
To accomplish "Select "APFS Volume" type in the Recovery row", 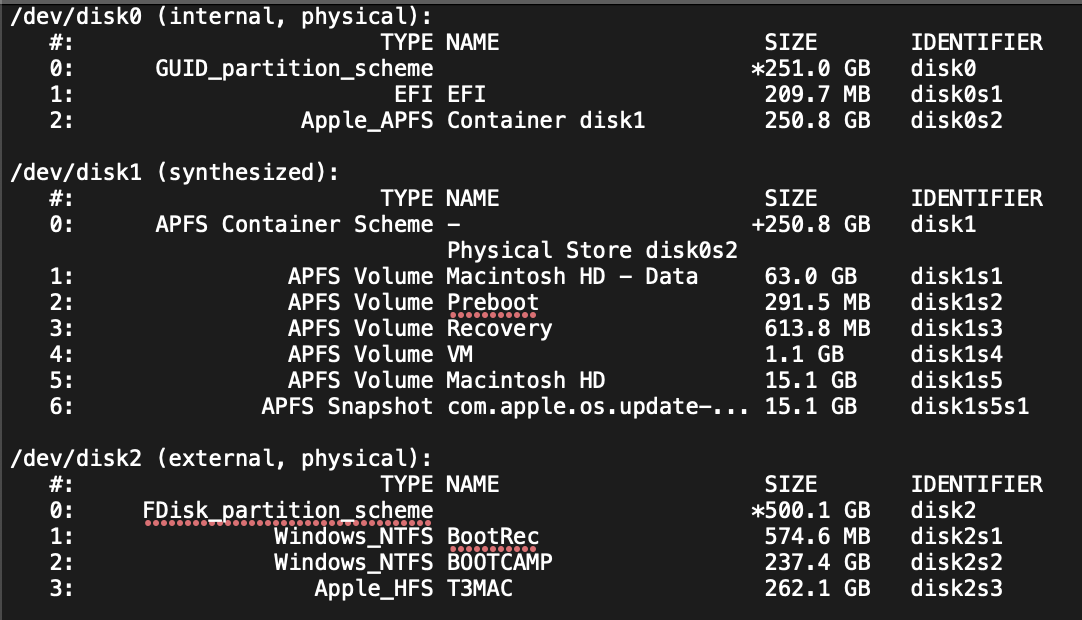I will 361,329.
